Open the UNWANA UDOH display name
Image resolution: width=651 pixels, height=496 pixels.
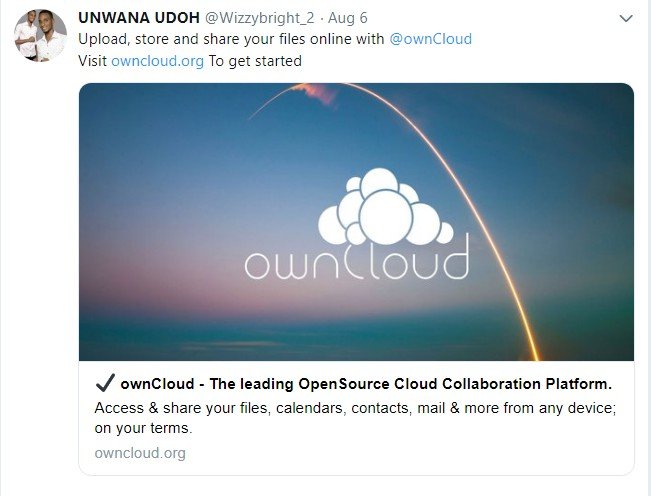pyautogui.click(x=139, y=18)
